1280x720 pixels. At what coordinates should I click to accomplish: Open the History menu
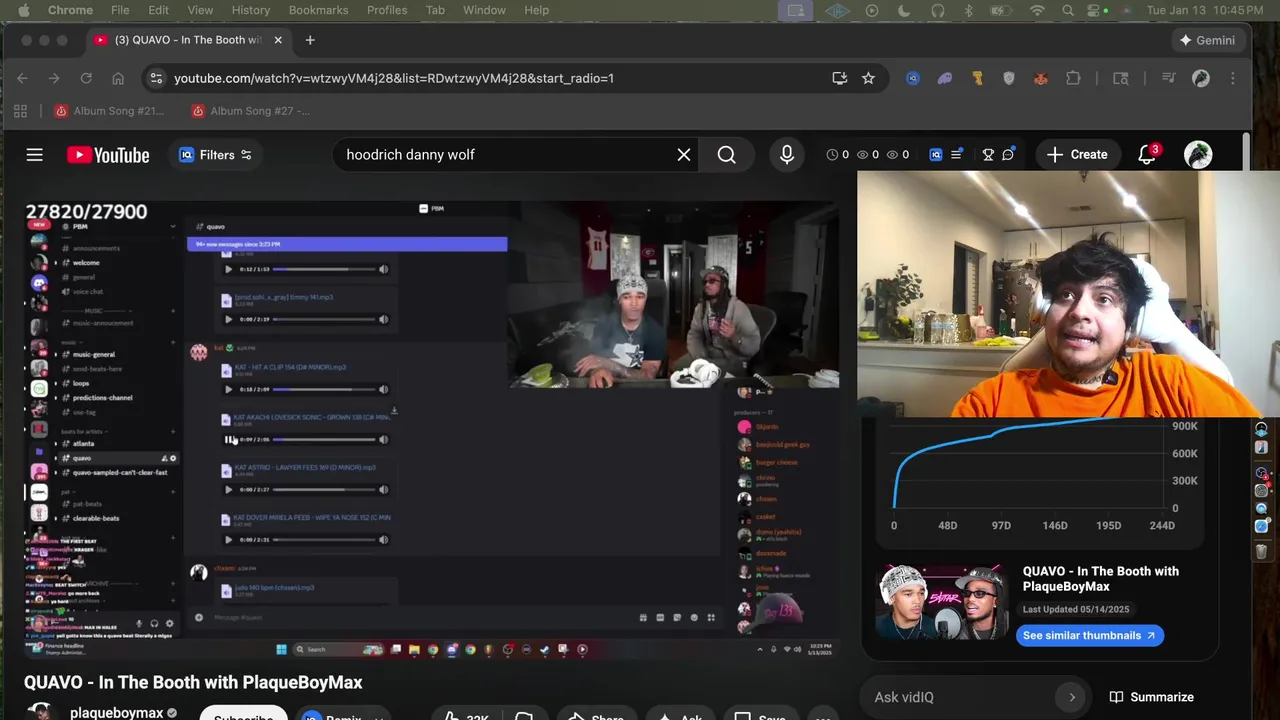251,10
